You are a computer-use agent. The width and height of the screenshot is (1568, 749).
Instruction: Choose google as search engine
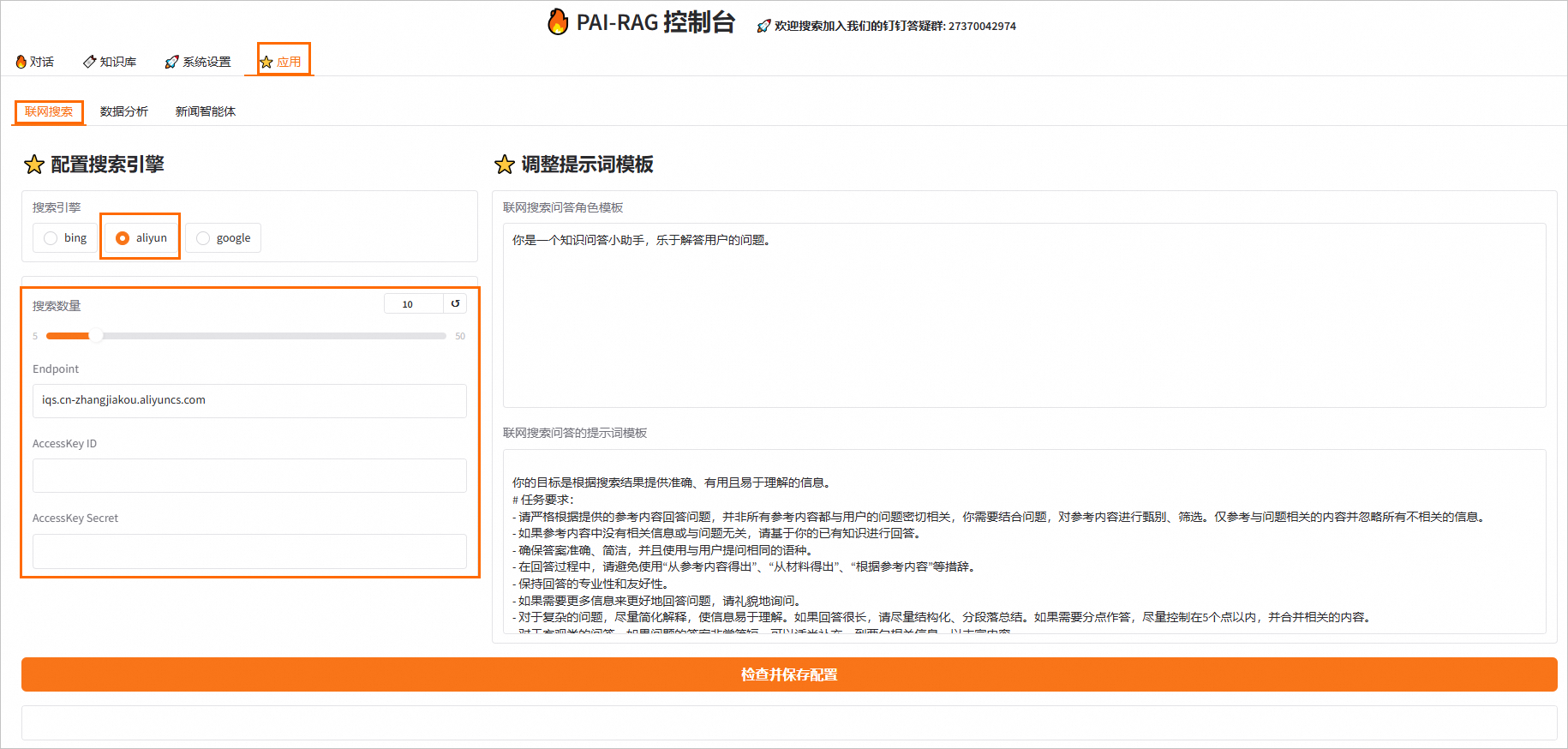click(223, 238)
